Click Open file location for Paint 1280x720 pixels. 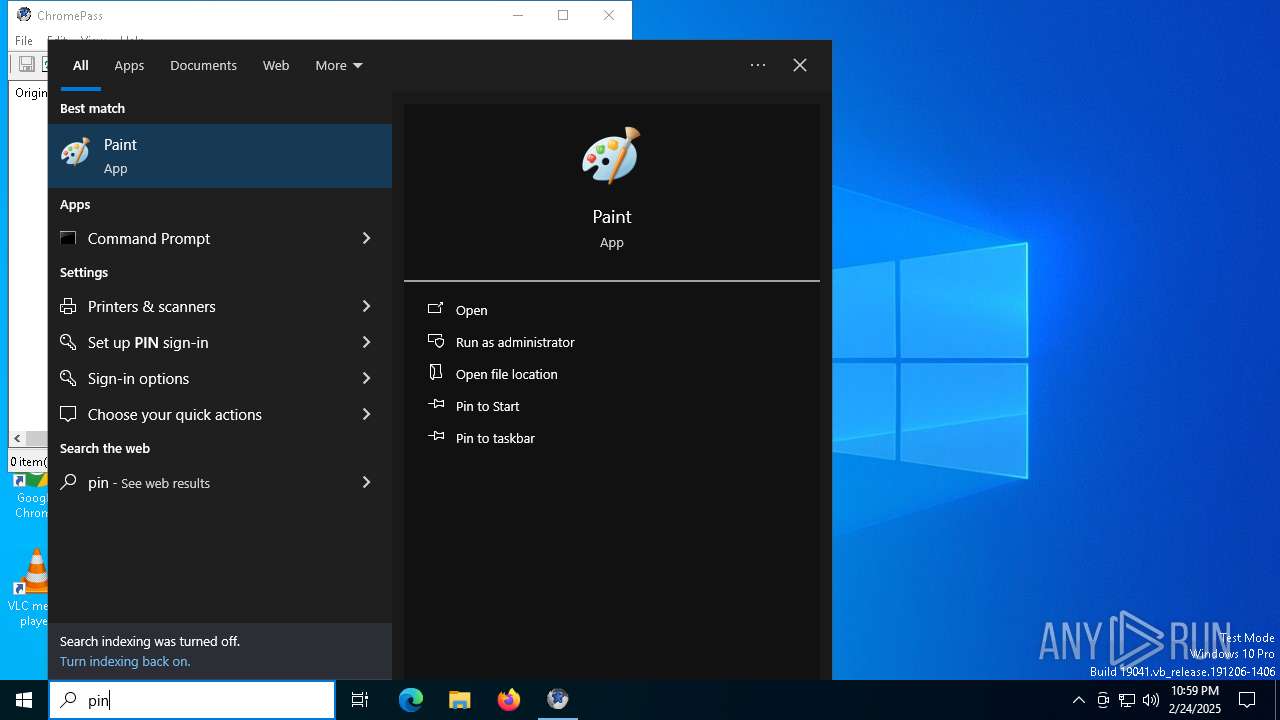tap(506, 374)
